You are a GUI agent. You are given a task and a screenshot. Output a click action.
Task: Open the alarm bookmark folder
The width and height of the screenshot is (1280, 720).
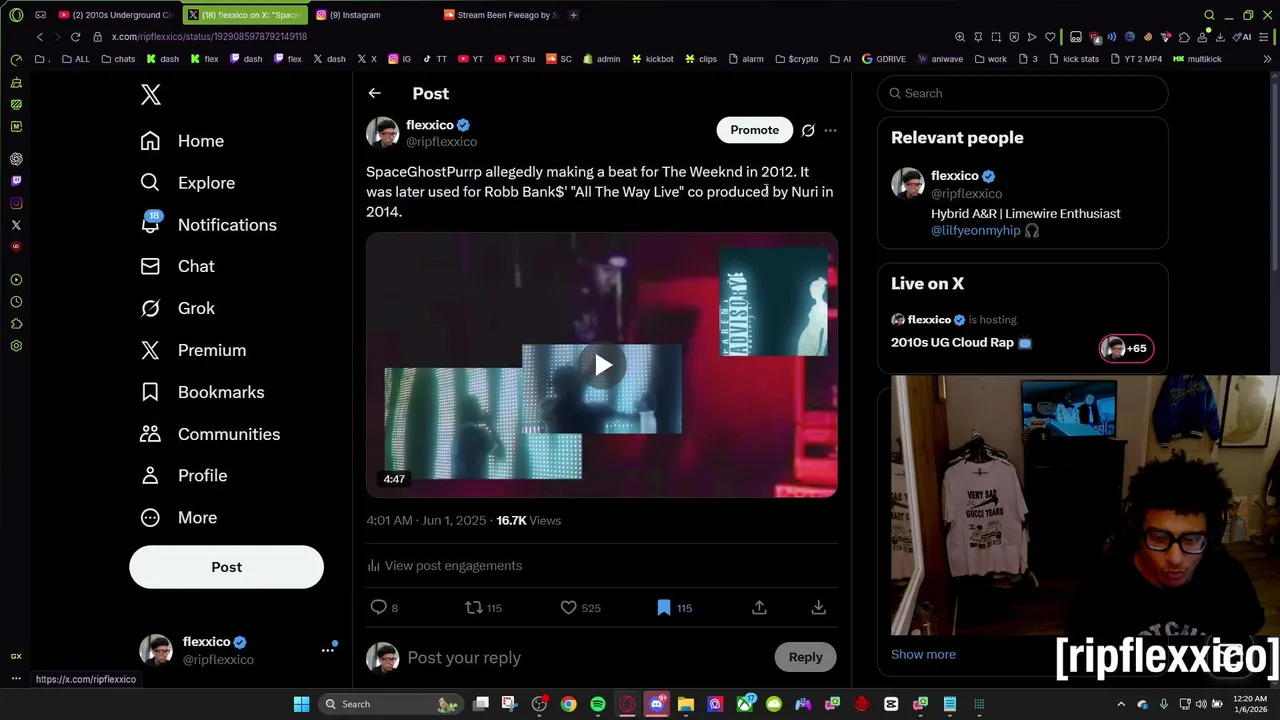click(746, 59)
